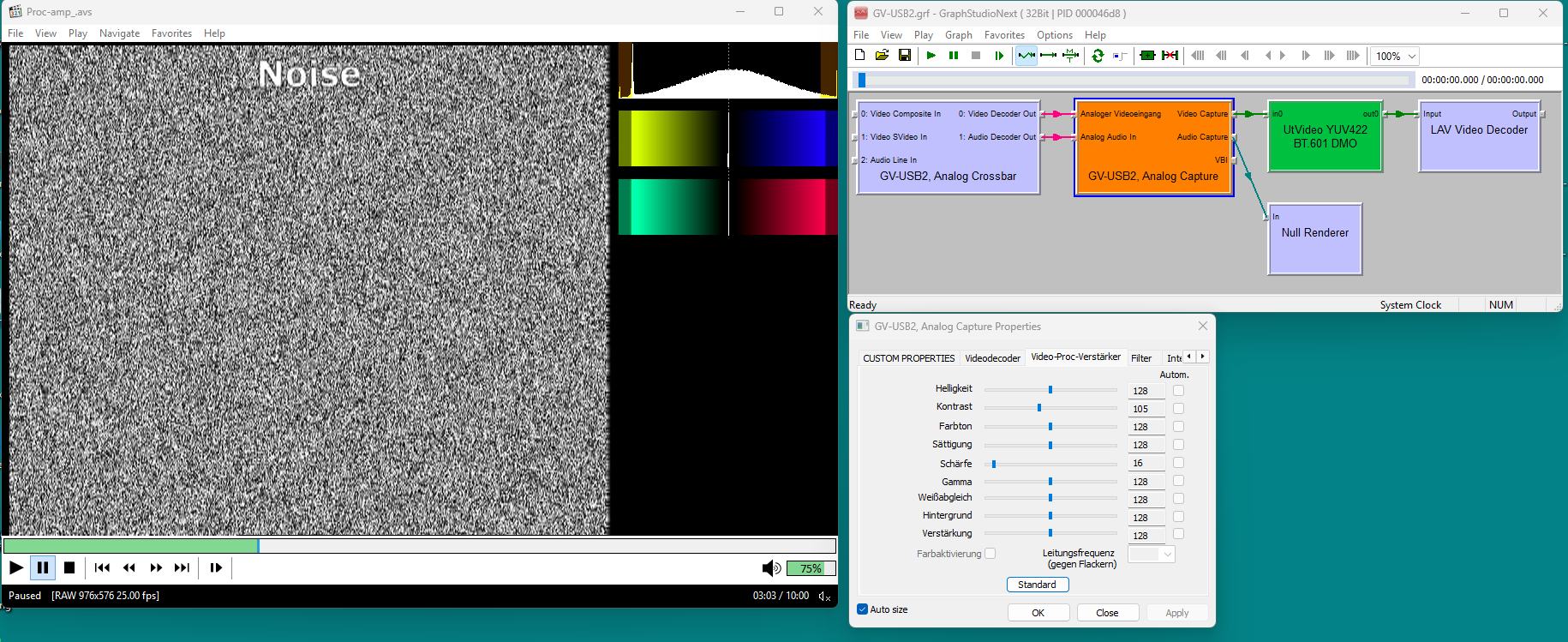Click the Insert Filter green block icon
Screen dimensions: 1568x642
[1147, 56]
